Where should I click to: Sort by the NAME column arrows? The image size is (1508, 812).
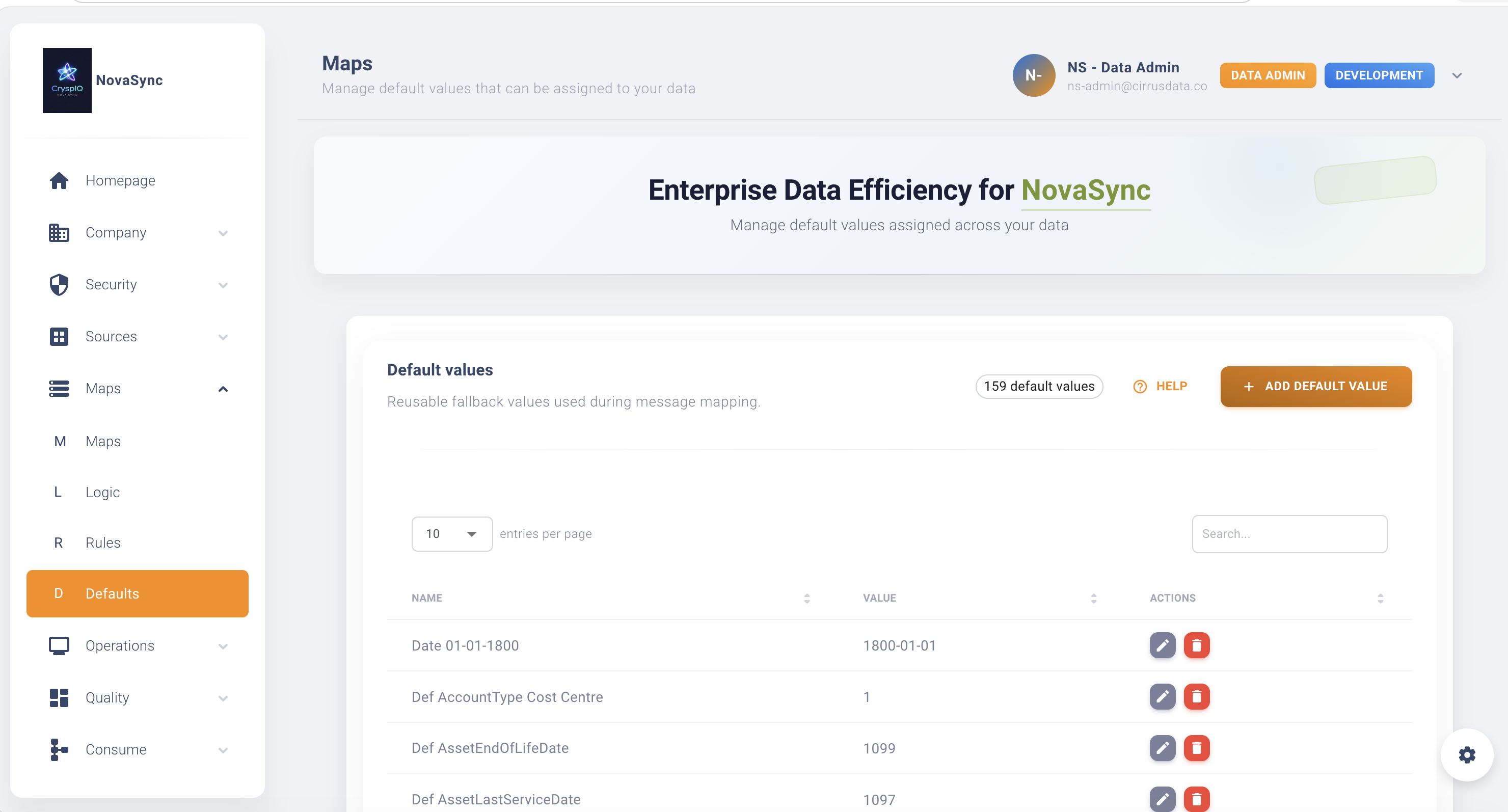click(x=806, y=599)
